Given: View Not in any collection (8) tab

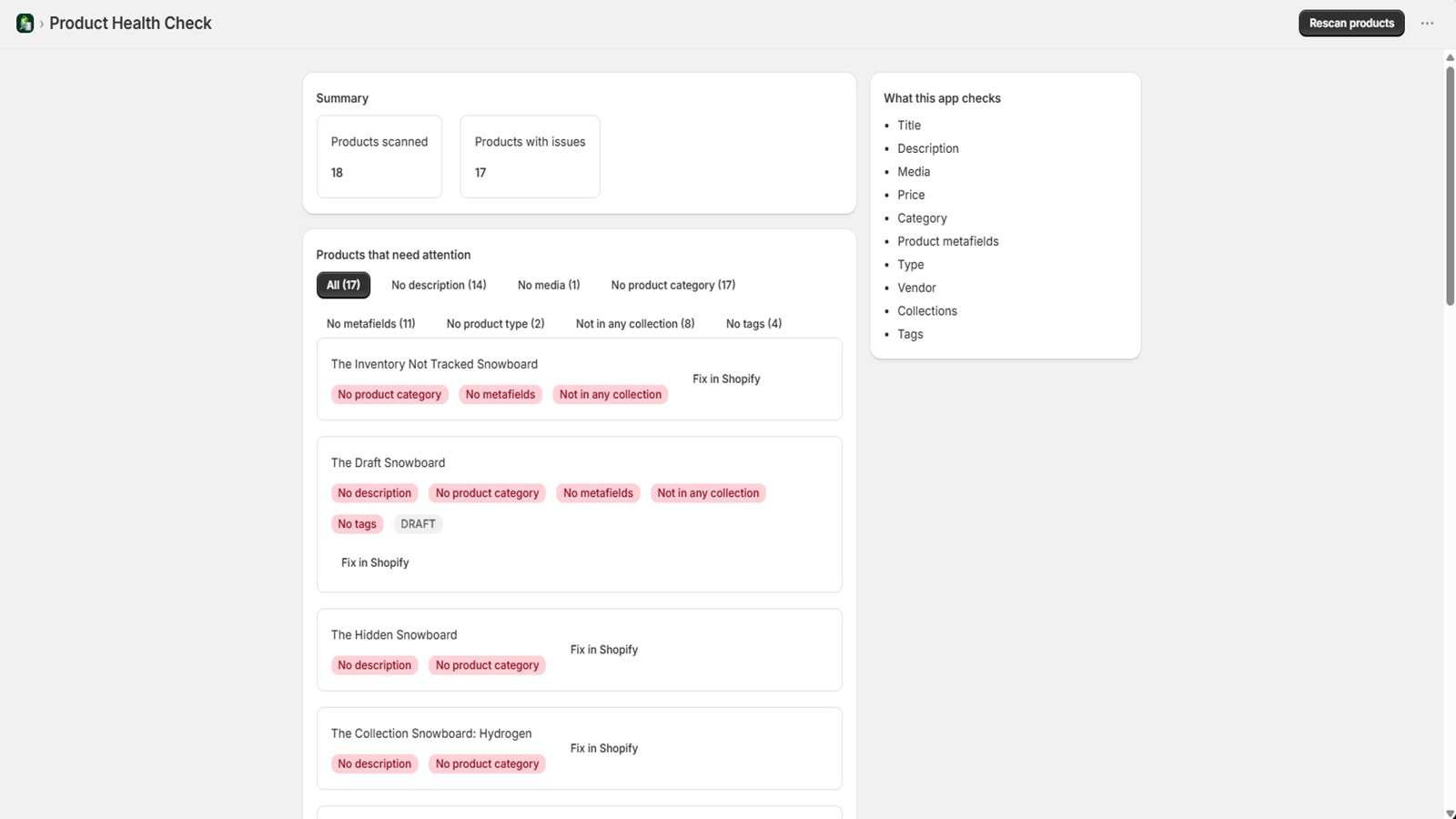Looking at the screenshot, I should [635, 324].
